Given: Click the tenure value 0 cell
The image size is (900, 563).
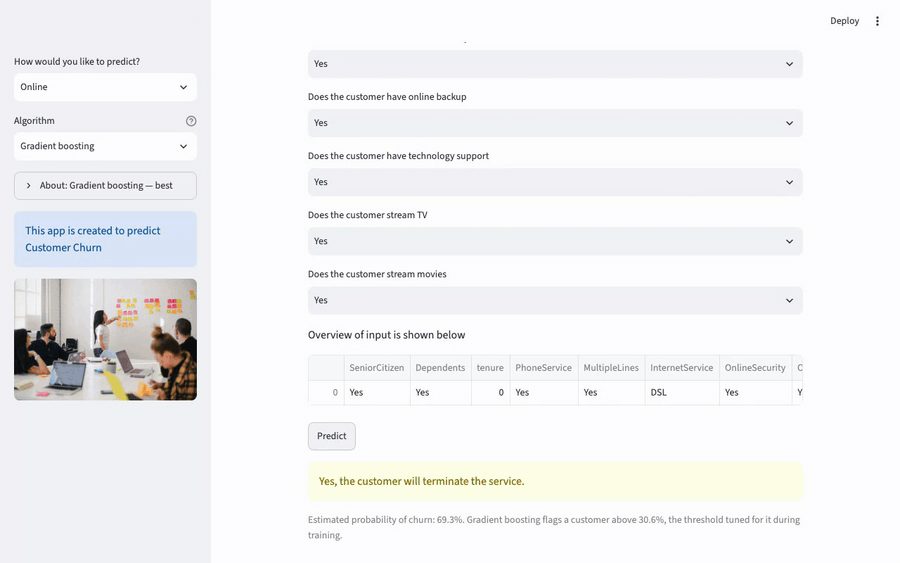Looking at the screenshot, I should (x=490, y=393).
